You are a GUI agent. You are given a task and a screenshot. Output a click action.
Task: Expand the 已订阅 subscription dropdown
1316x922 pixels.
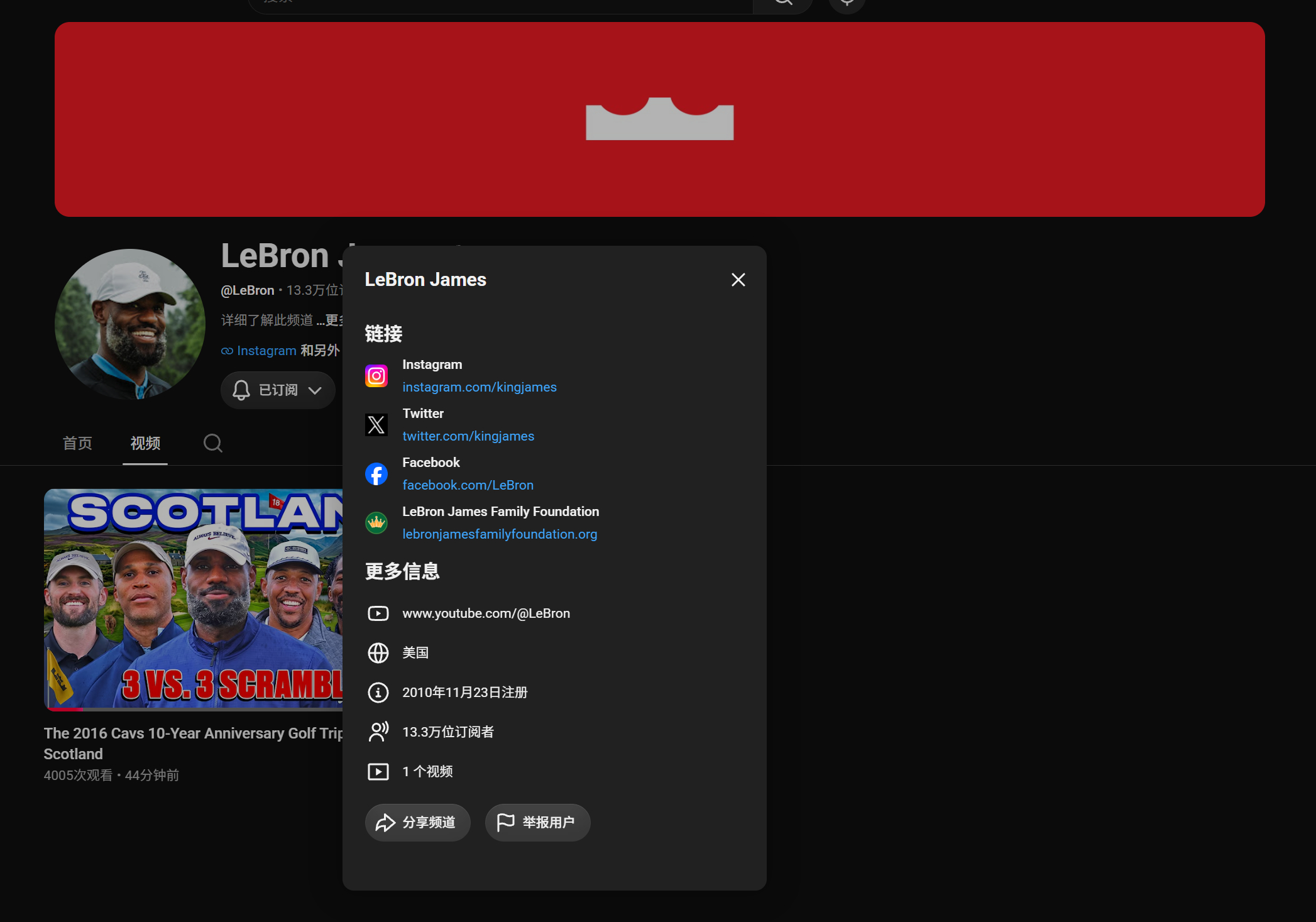(x=315, y=390)
